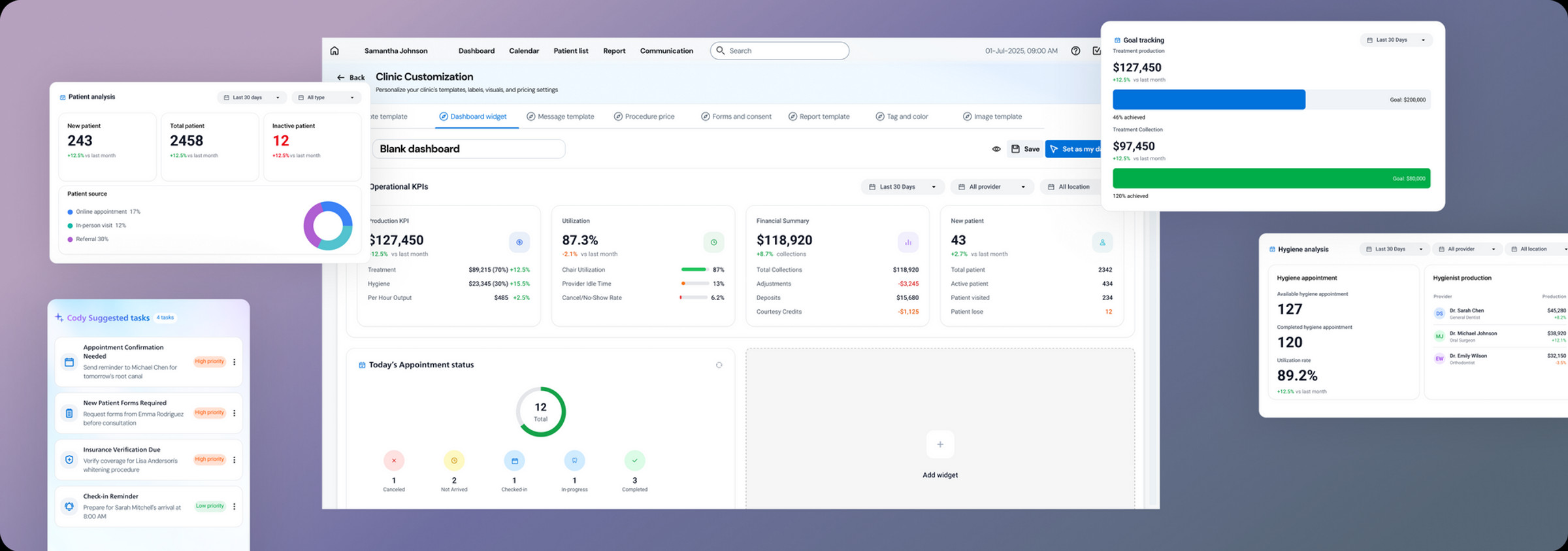Click the Not Arrived status icon
Viewport: 1568px width, 551px height.
[x=454, y=461]
